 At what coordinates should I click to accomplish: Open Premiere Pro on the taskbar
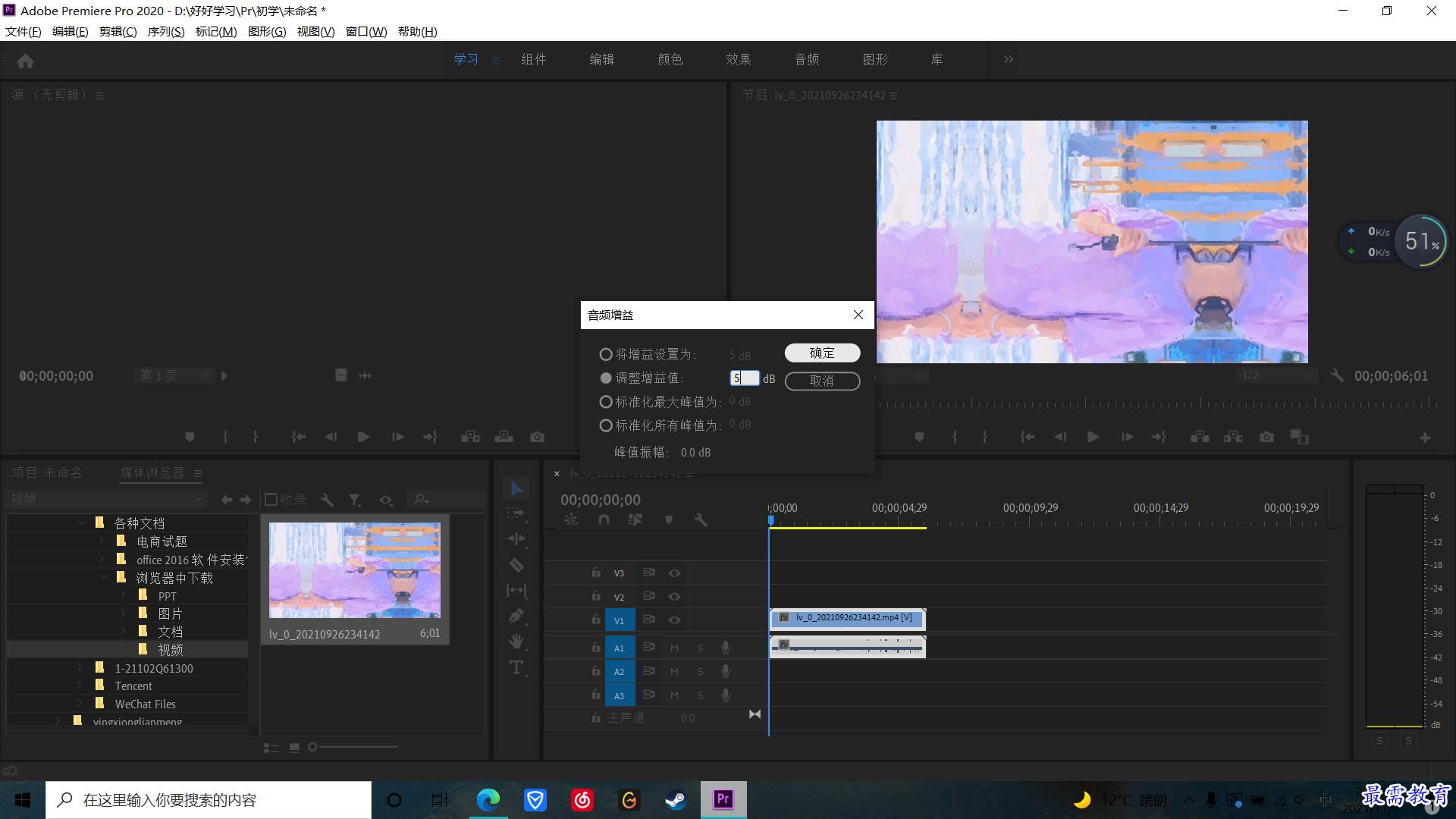click(723, 799)
